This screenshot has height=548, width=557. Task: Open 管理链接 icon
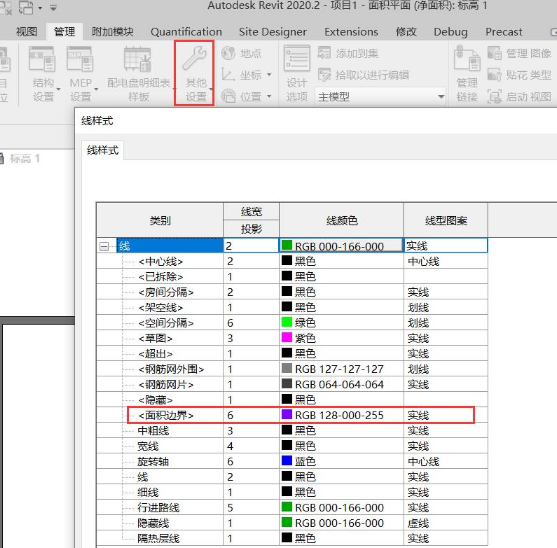467,59
